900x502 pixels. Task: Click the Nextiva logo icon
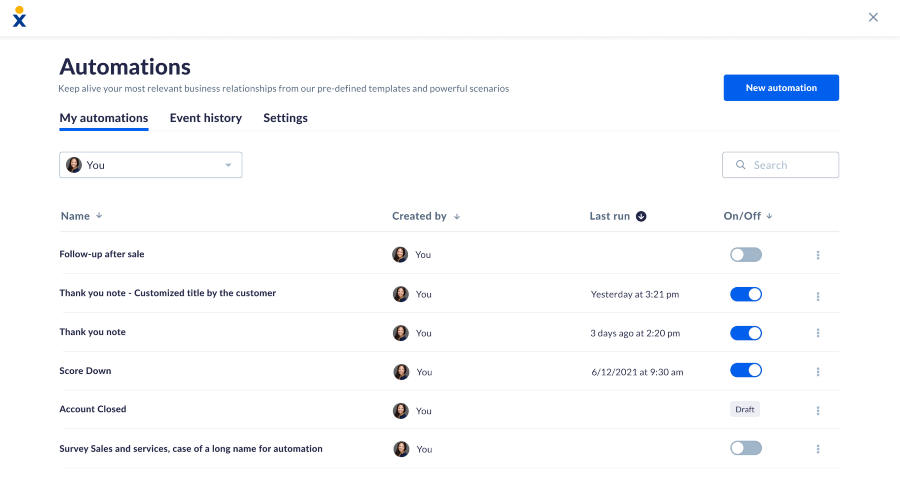point(20,17)
